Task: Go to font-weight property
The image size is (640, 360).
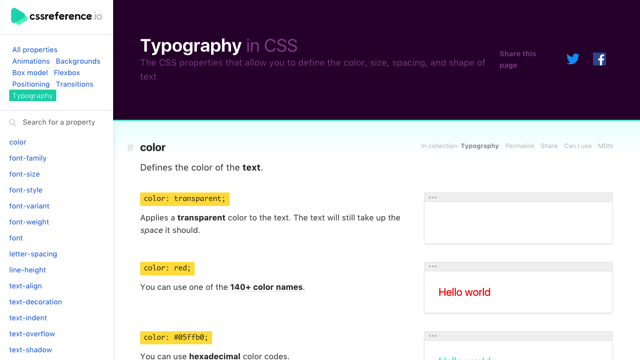Action: [29, 222]
